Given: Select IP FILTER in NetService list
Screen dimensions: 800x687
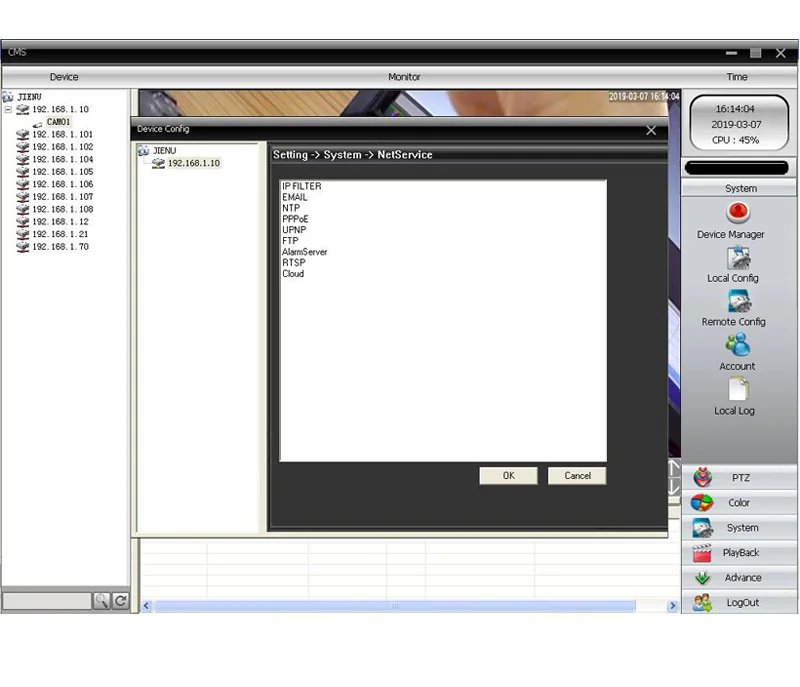Looking at the screenshot, I should point(302,186).
